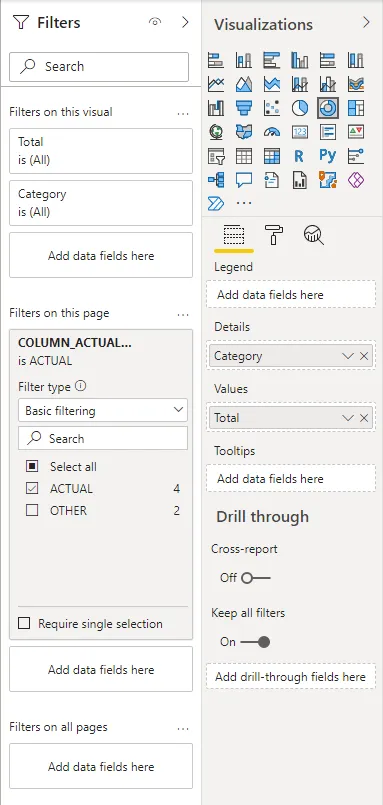The width and height of the screenshot is (383, 805).
Task: Check the Select all checkbox
Action: point(32,466)
